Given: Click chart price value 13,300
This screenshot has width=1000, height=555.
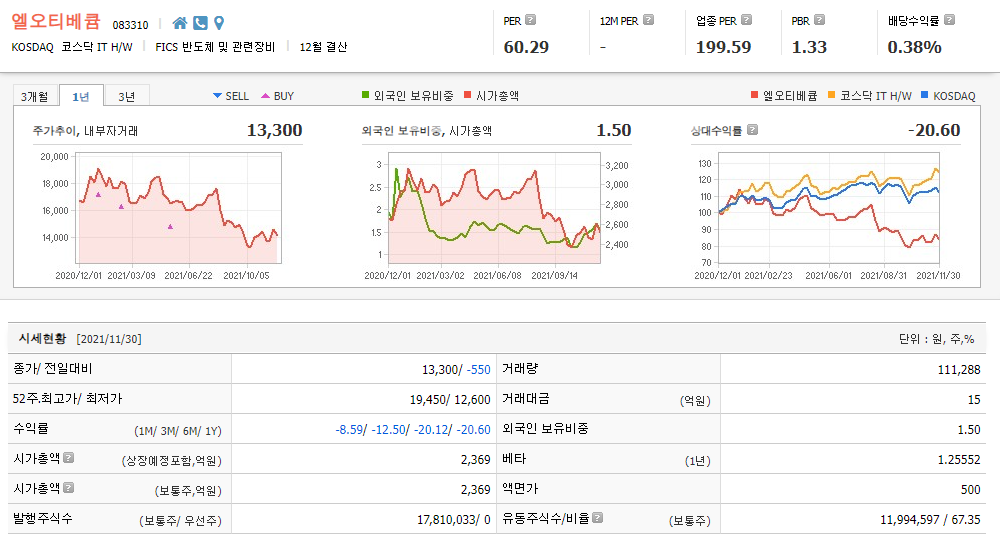Looking at the screenshot, I should pos(274,130).
